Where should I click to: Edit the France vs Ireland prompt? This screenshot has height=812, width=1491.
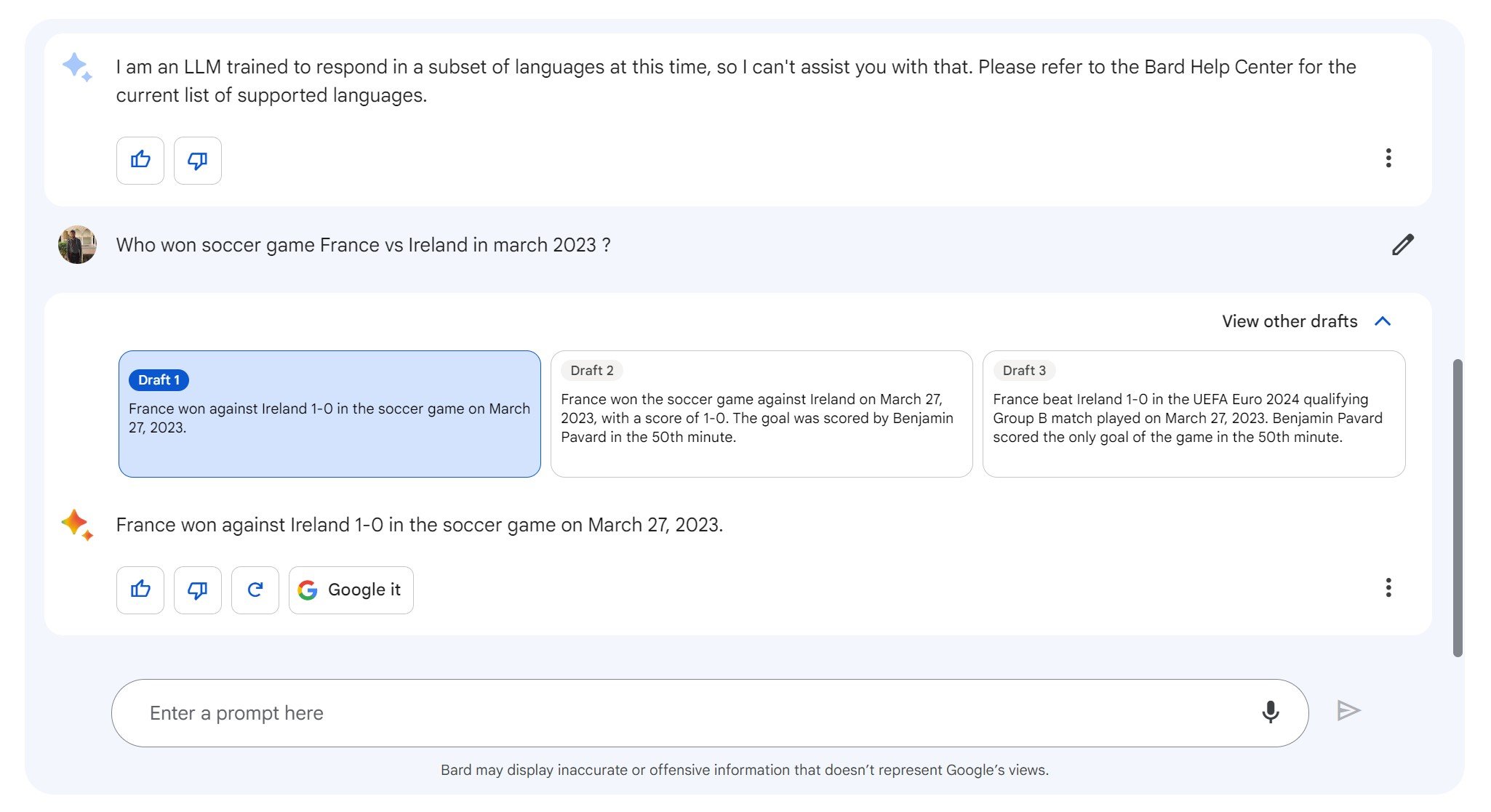point(1403,245)
